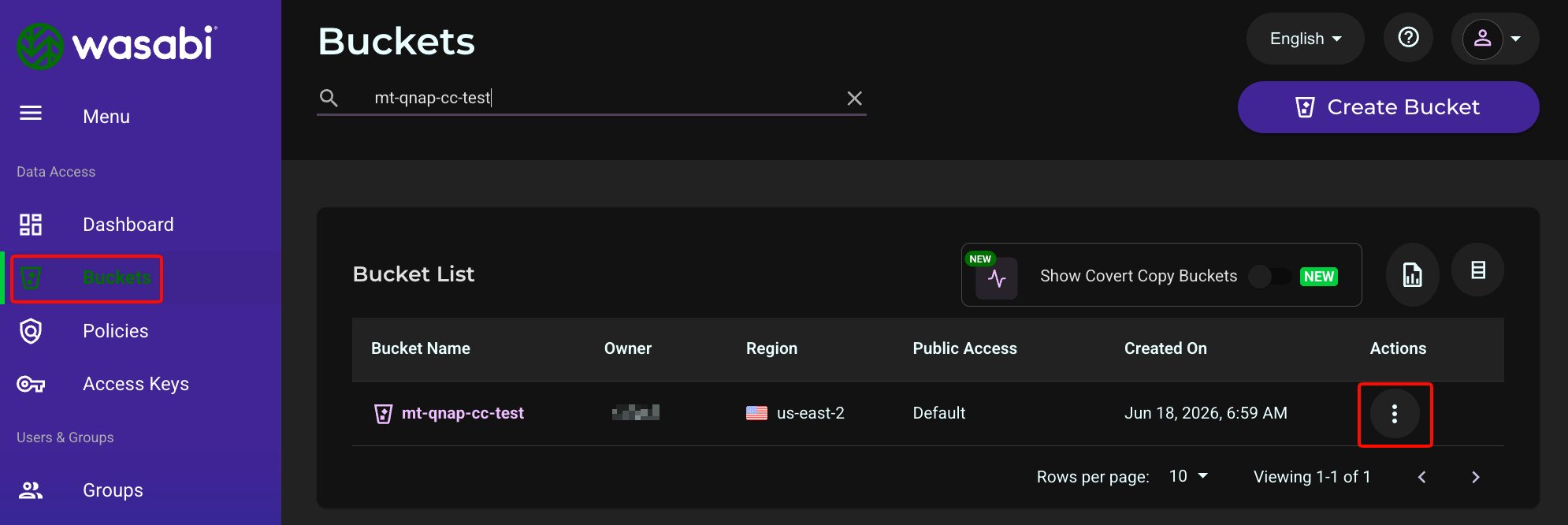Switch bucket list view layout icon
Image resolution: width=1568 pixels, height=525 pixels.
1478,270
